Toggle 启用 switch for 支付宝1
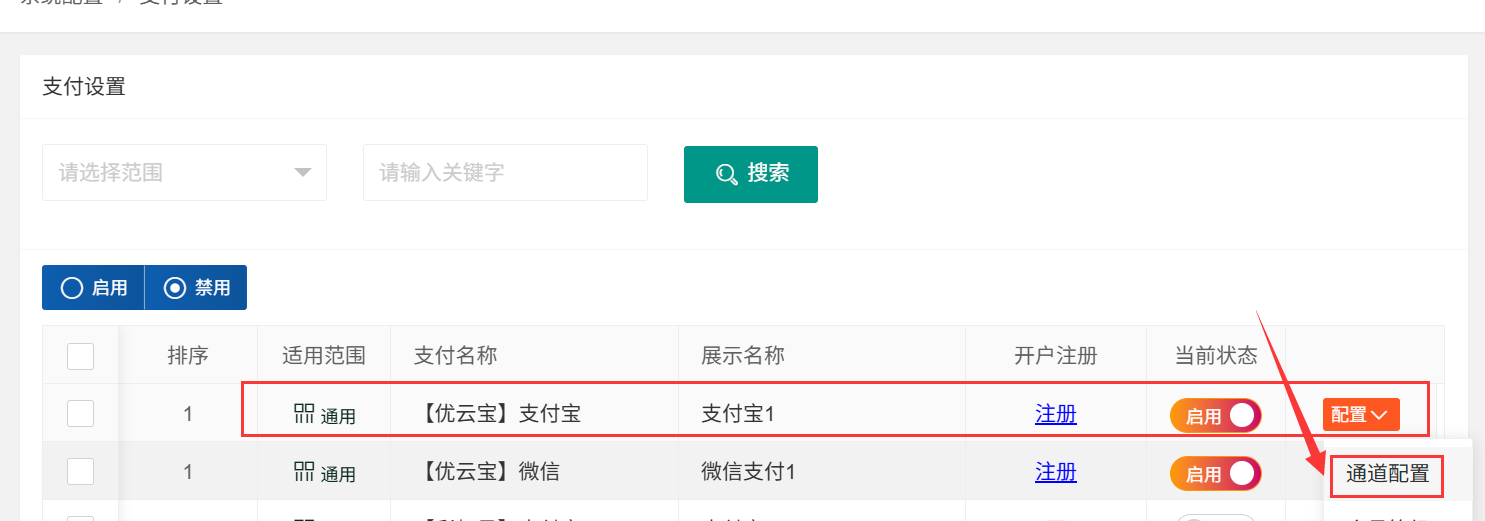This screenshot has width=1485, height=521. click(x=1216, y=416)
